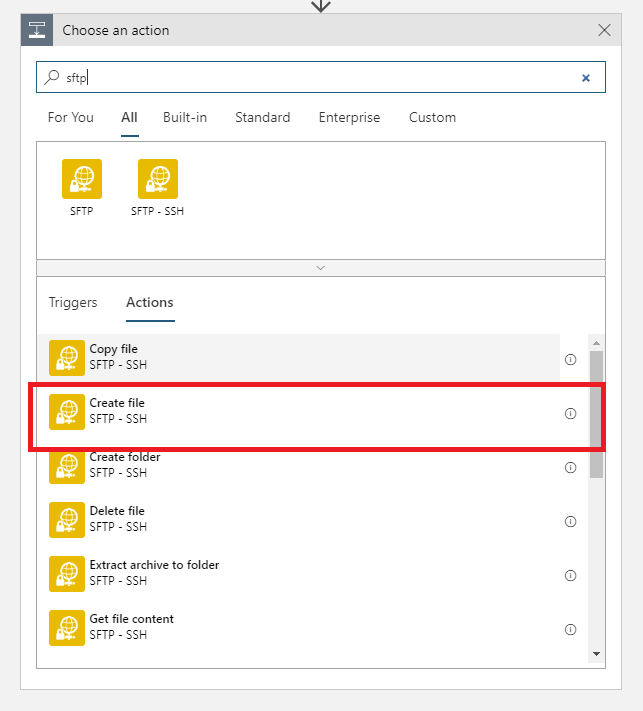Click the Delete file action icon
Viewport: 643px width, 711px height.
[67, 520]
